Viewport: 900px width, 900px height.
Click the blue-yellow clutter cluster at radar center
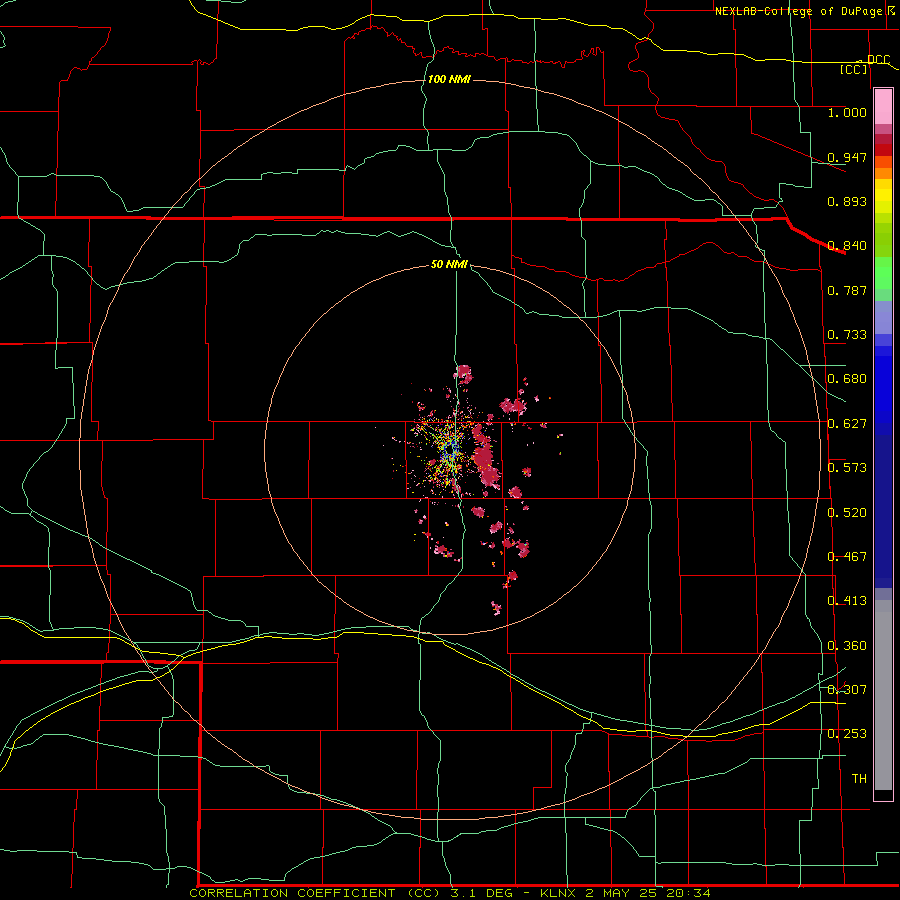tap(452, 451)
